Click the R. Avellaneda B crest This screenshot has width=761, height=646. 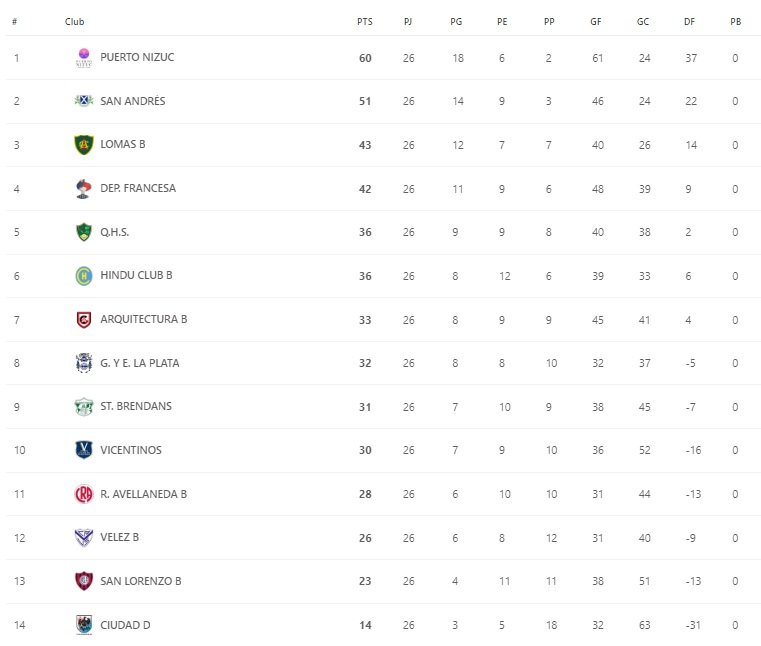(84, 494)
